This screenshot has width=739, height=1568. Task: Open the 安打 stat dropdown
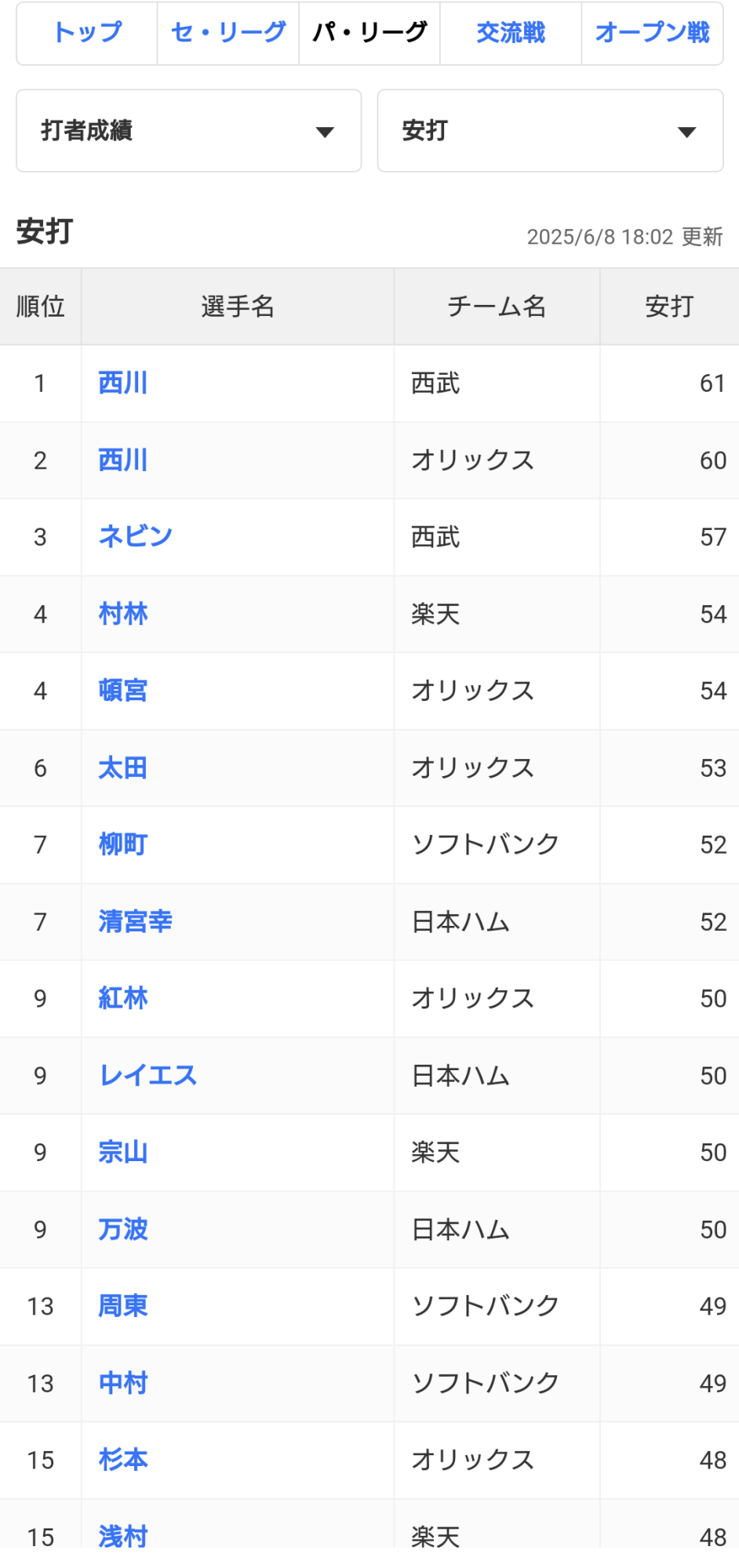(549, 131)
